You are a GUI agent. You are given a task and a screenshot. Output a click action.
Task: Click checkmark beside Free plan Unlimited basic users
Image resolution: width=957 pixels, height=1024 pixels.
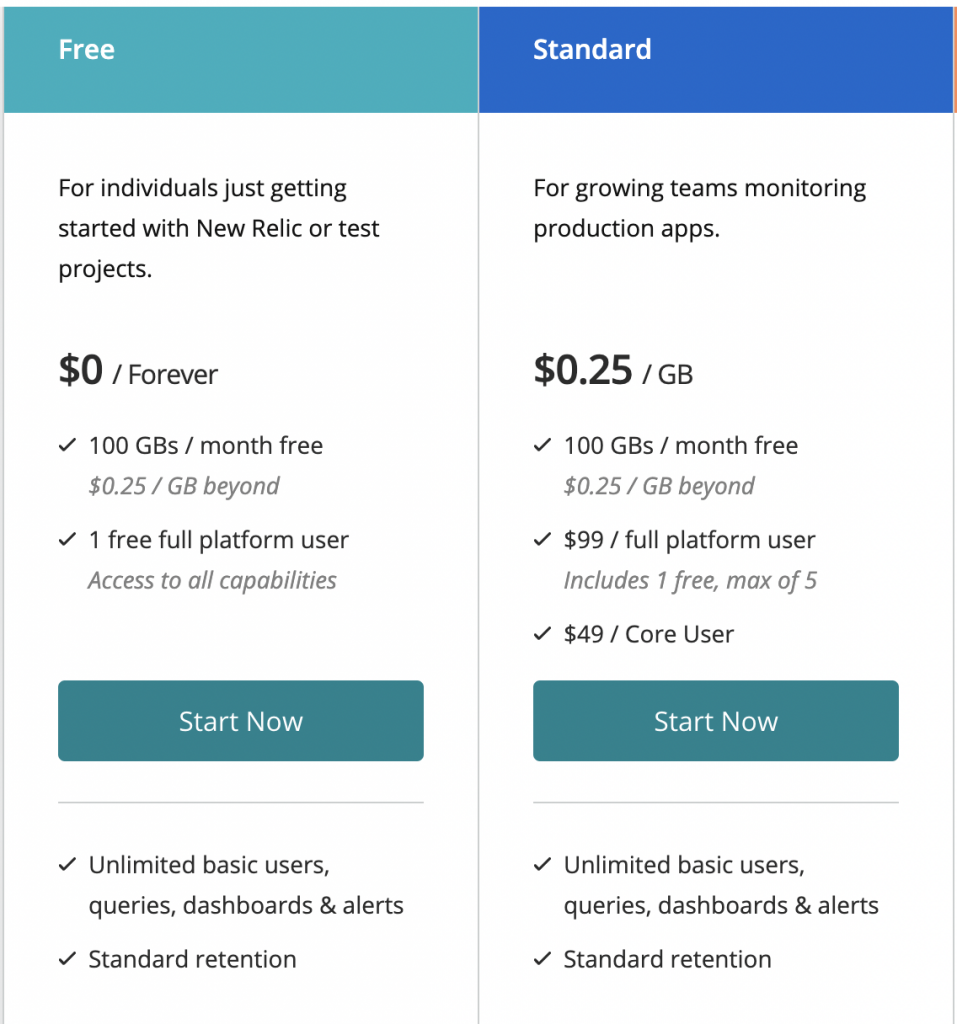coord(67,865)
